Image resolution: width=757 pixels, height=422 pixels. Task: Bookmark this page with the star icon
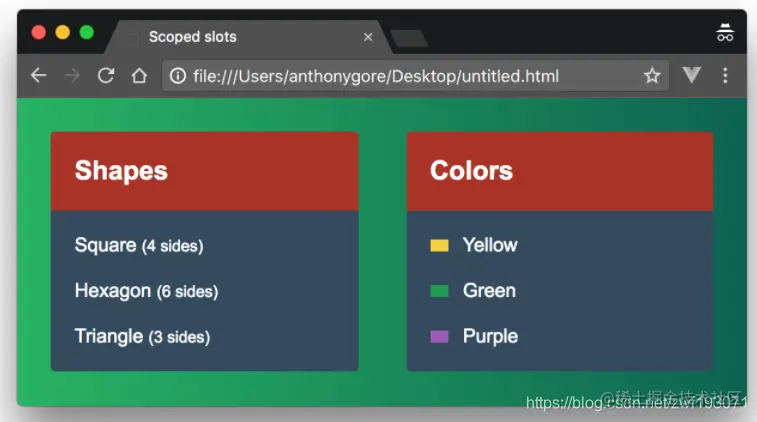point(652,75)
